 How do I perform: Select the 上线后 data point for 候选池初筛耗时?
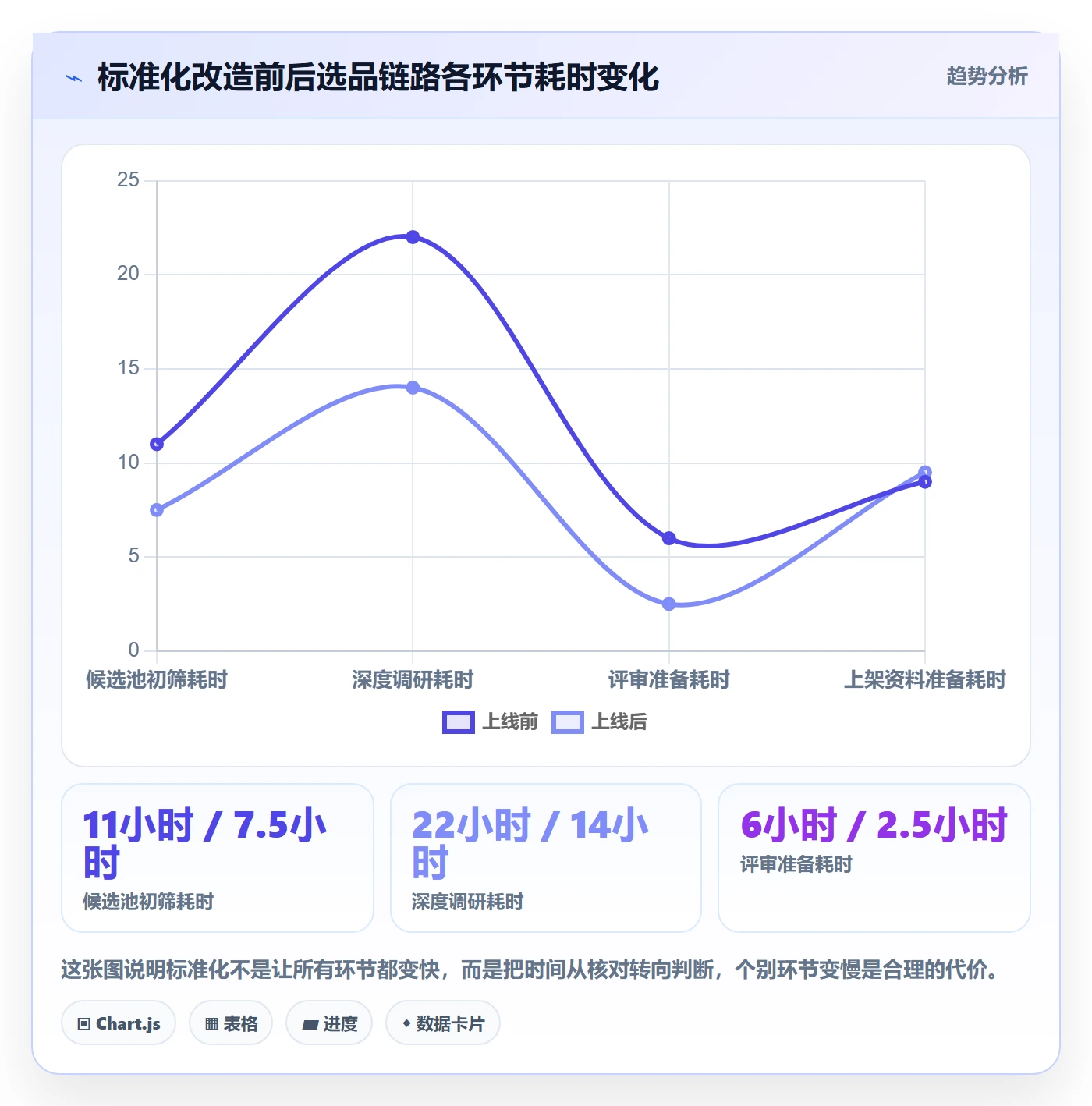pos(157,510)
